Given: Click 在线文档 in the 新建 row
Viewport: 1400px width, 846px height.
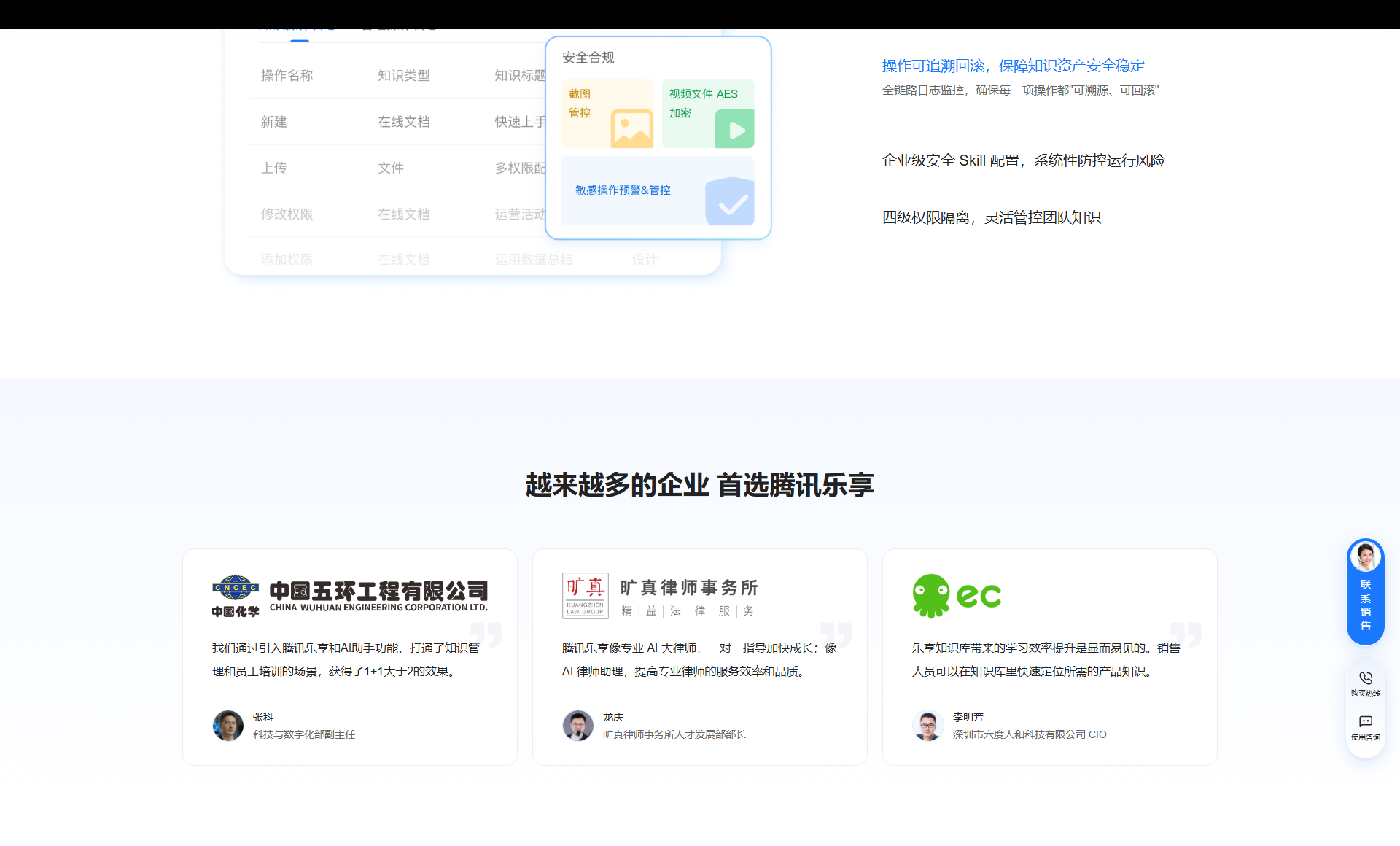Looking at the screenshot, I should (404, 122).
